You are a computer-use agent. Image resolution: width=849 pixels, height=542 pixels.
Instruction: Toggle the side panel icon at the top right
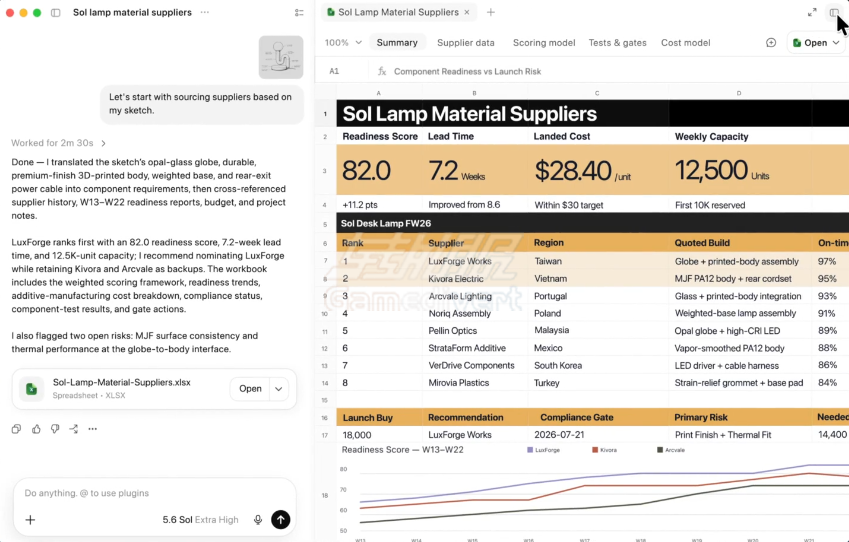(x=834, y=12)
